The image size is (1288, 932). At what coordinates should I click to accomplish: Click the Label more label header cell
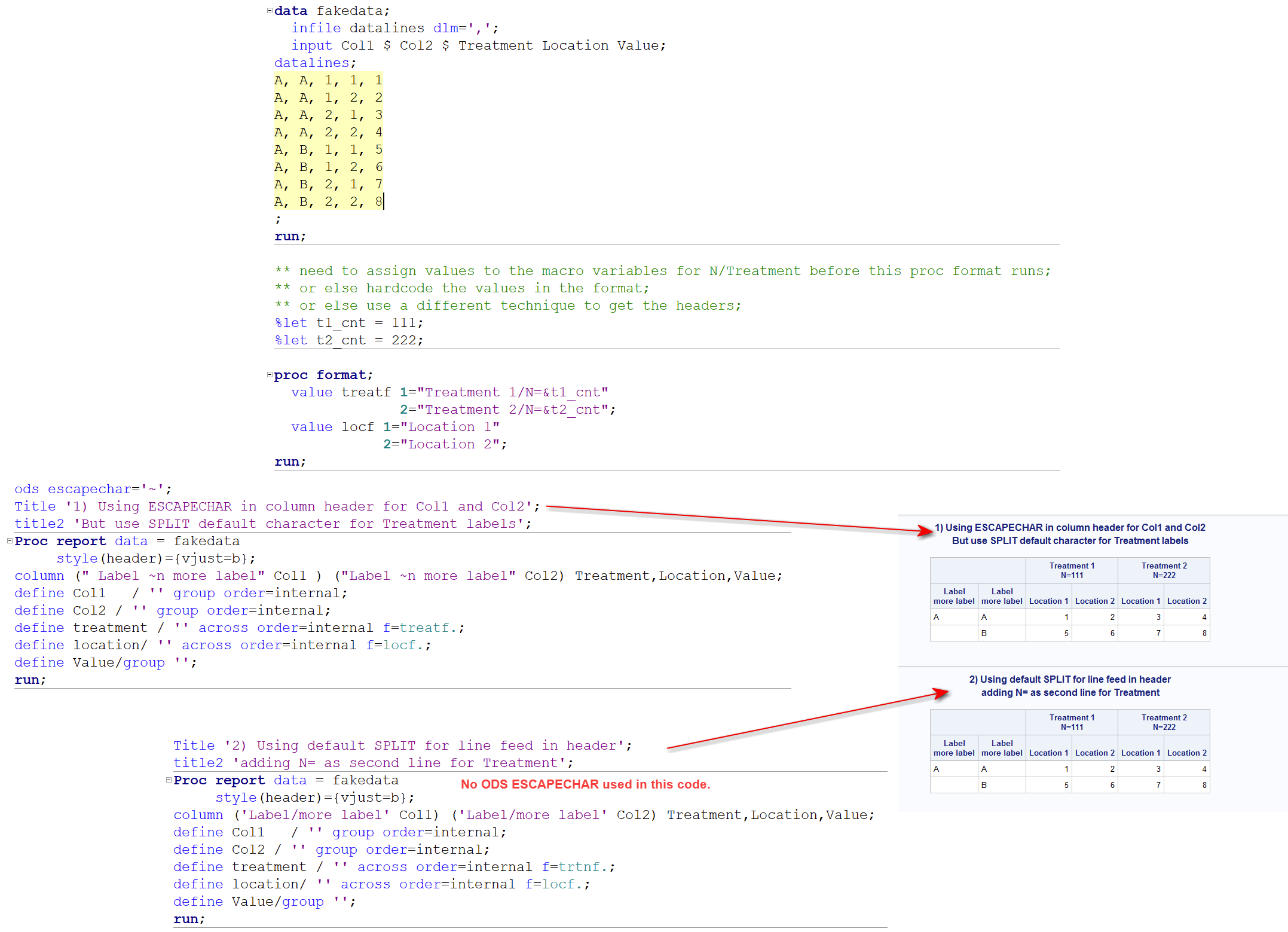coord(954,595)
